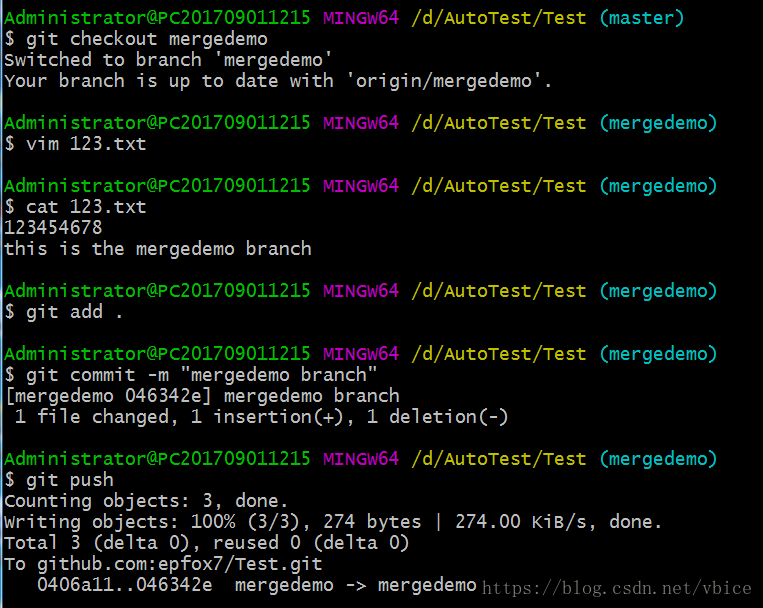763x608 pixels.
Task: Click the 'vim 123.txt' command
Action: point(86,144)
